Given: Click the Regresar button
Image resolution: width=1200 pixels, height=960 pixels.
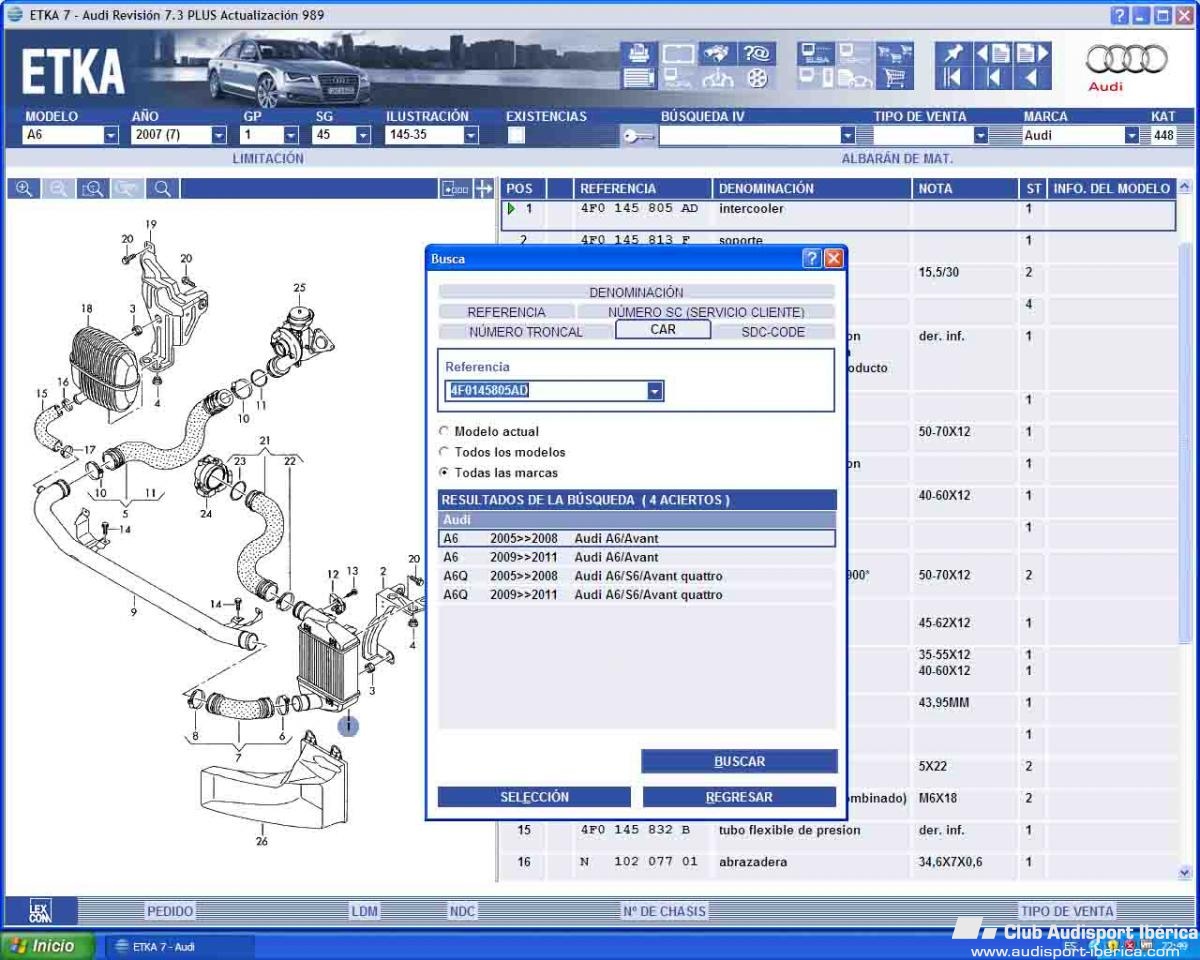Looking at the screenshot, I should point(739,797).
